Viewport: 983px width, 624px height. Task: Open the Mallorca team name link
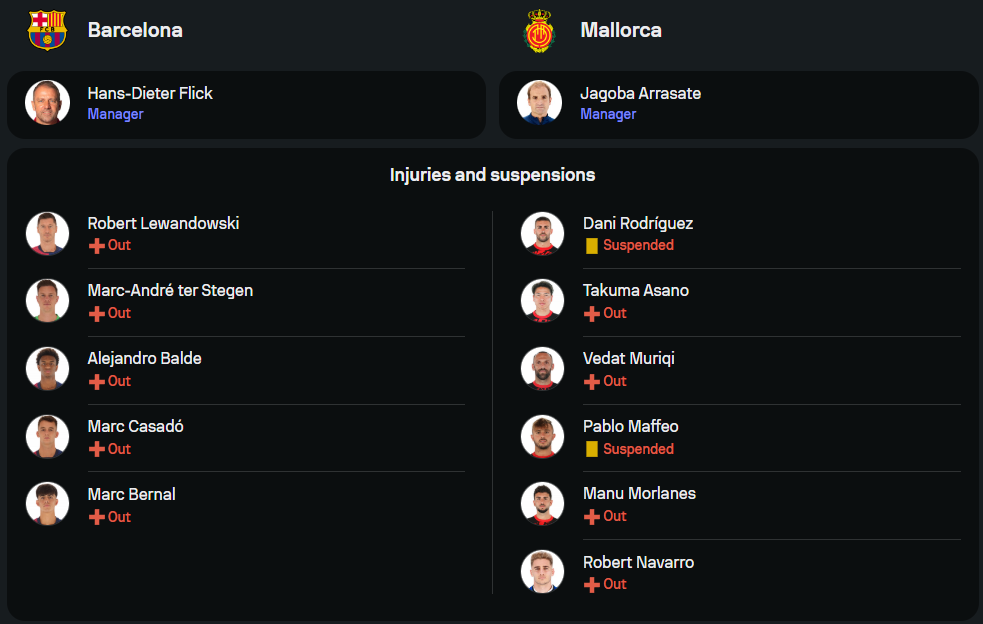[621, 30]
